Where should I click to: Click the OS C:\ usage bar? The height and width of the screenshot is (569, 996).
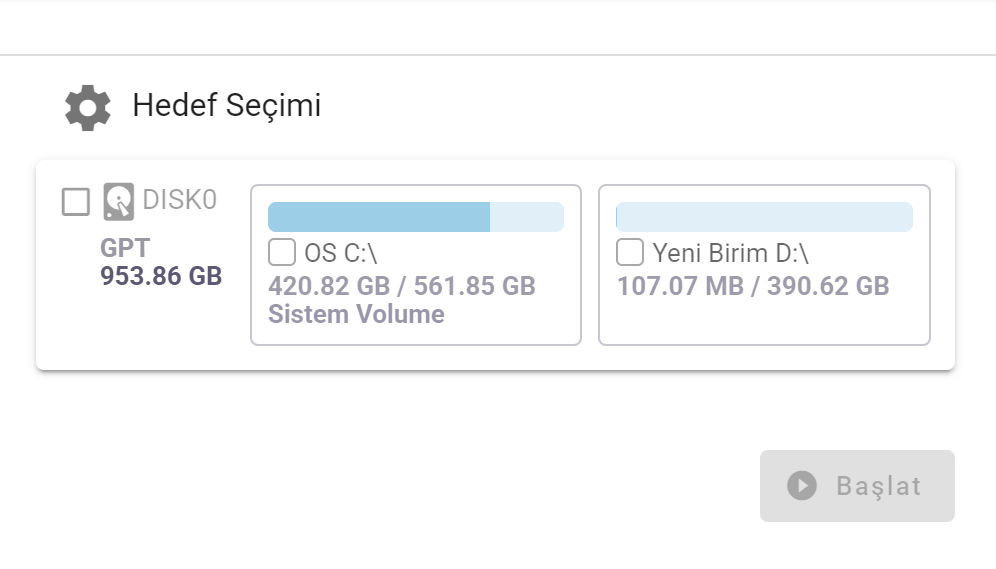click(415, 217)
